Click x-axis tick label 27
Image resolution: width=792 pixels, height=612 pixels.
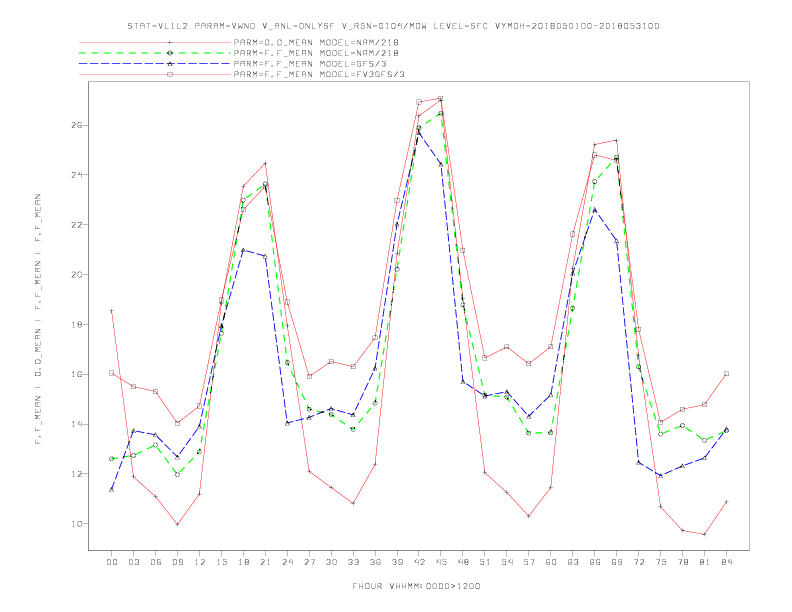point(309,562)
